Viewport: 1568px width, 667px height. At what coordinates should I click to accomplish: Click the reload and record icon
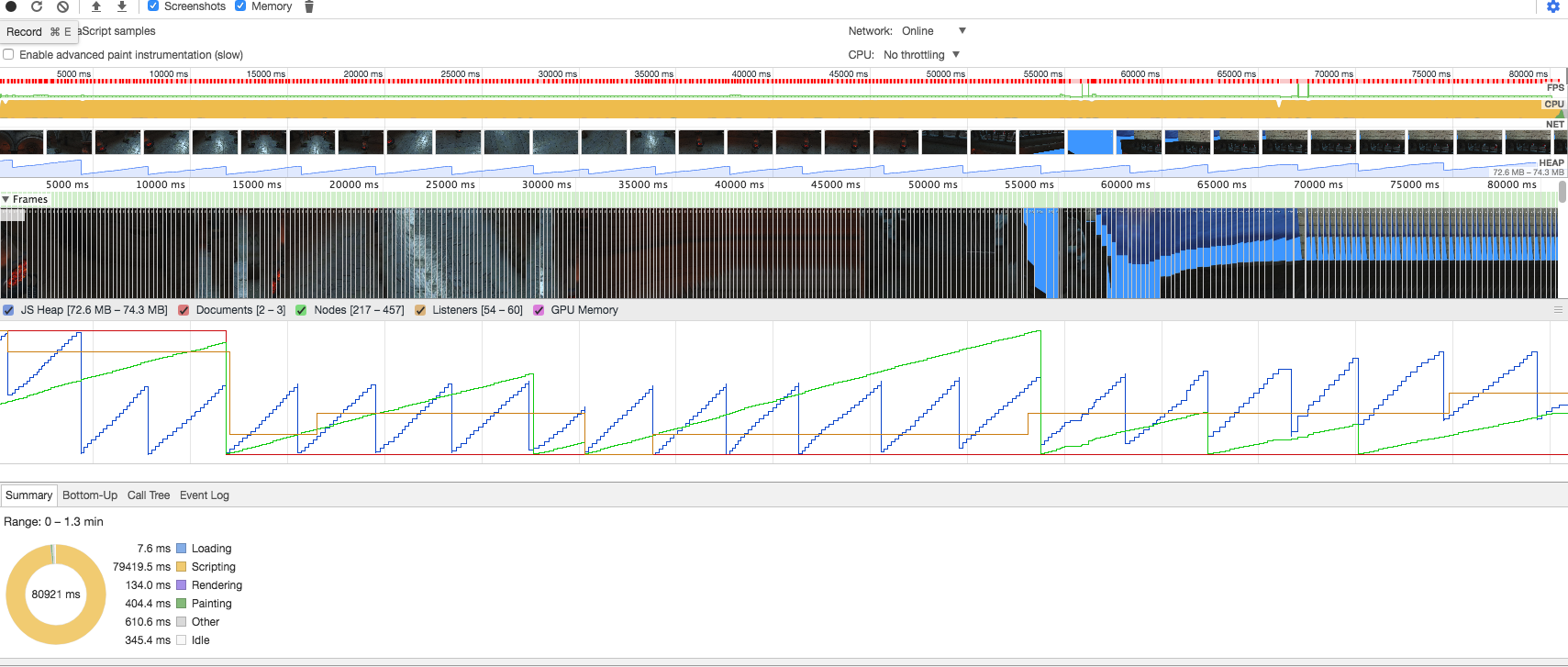click(x=37, y=6)
